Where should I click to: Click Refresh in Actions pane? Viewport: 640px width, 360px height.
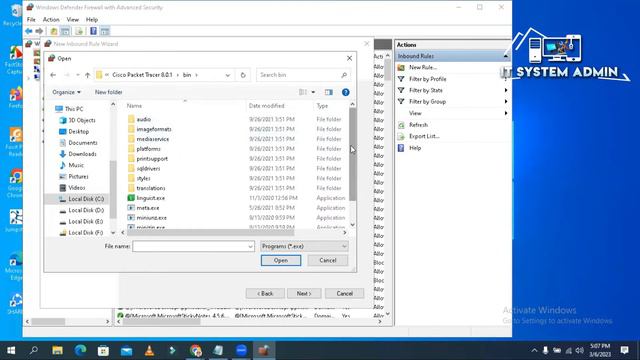(x=418, y=125)
